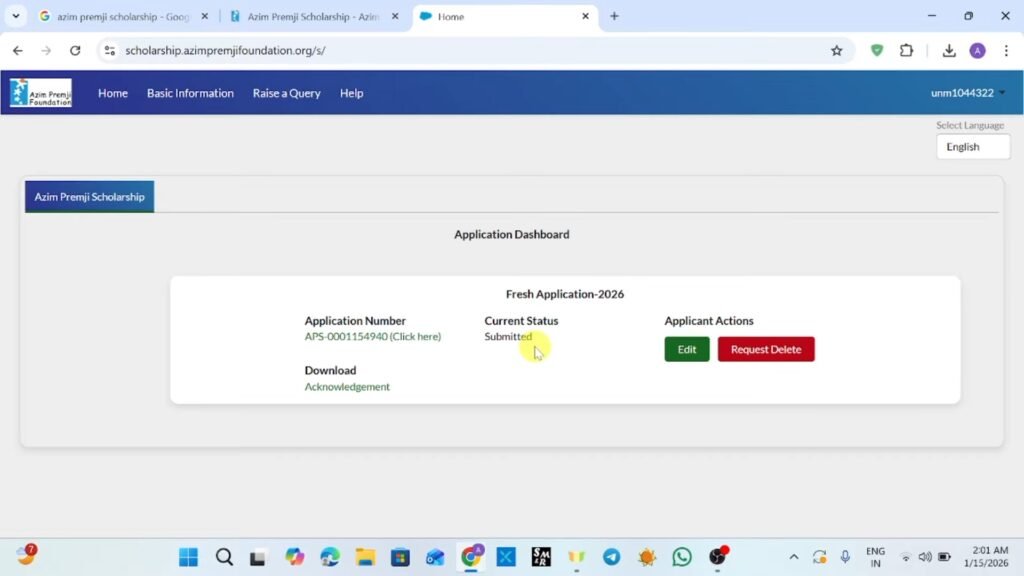
Task: Go back using the browser back arrow
Action: pos(17,50)
